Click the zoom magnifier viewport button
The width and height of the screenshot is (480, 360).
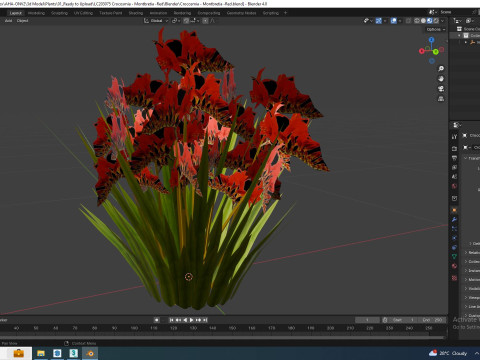pyautogui.click(x=441, y=69)
